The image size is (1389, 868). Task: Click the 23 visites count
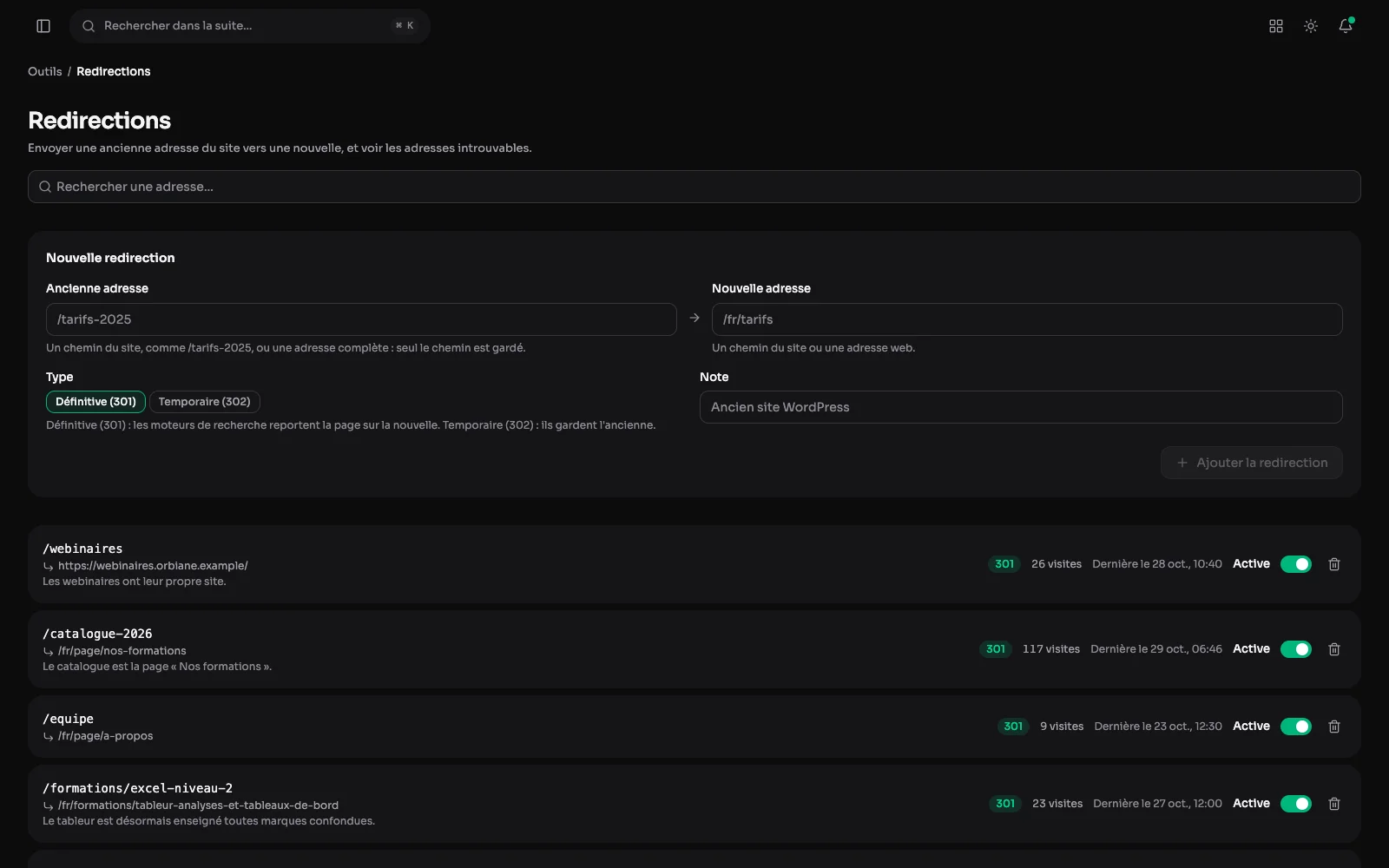[x=1057, y=804]
